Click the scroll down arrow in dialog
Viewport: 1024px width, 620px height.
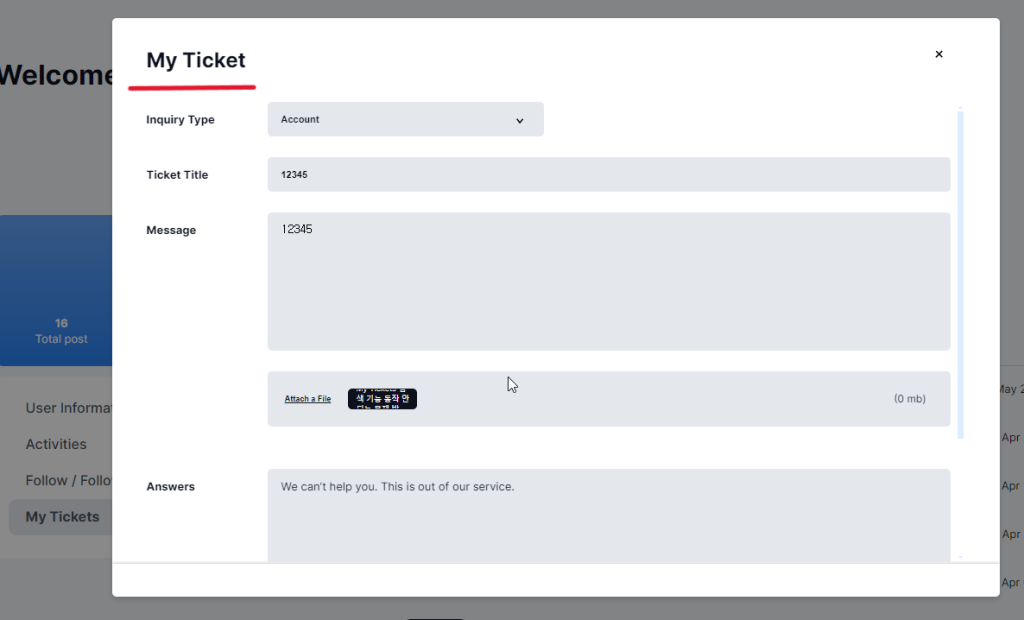click(960, 556)
